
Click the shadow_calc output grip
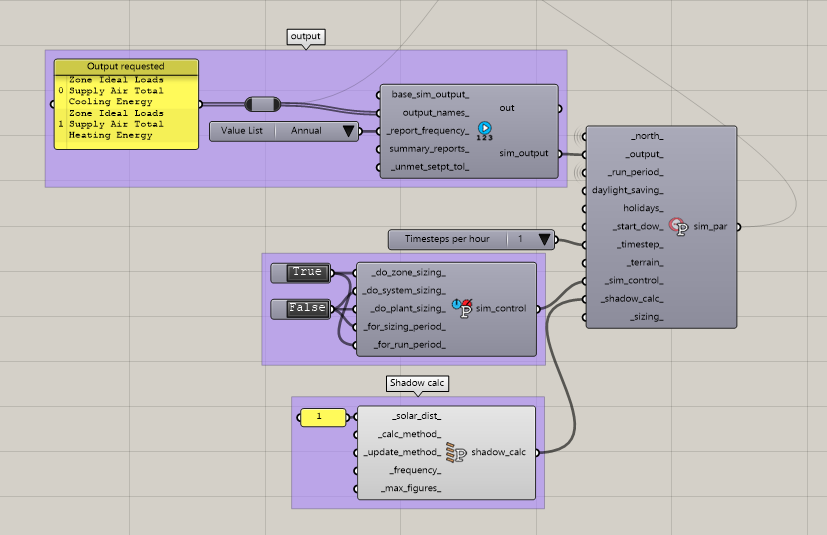[539, 452]
